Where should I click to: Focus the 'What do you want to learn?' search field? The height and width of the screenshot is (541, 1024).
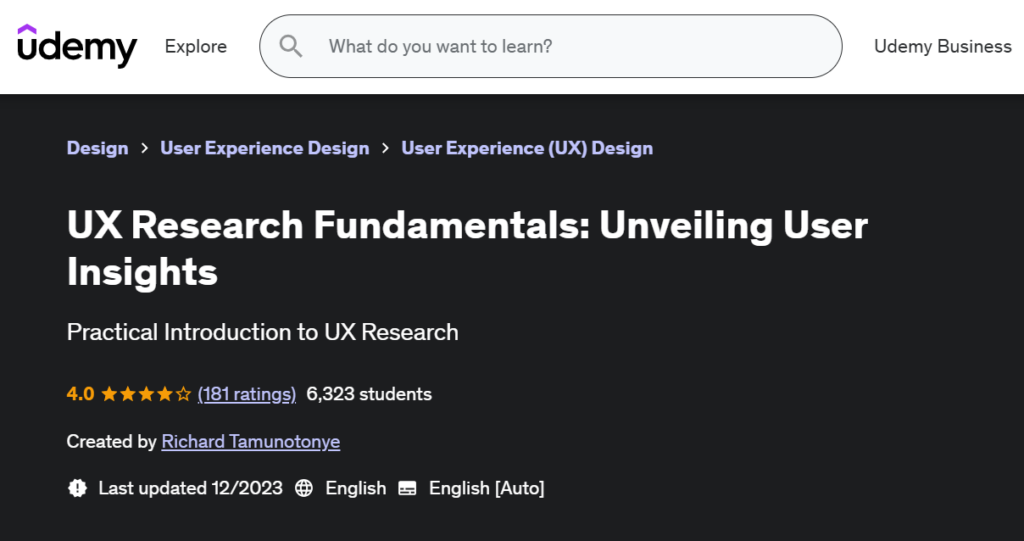[551, 46]
